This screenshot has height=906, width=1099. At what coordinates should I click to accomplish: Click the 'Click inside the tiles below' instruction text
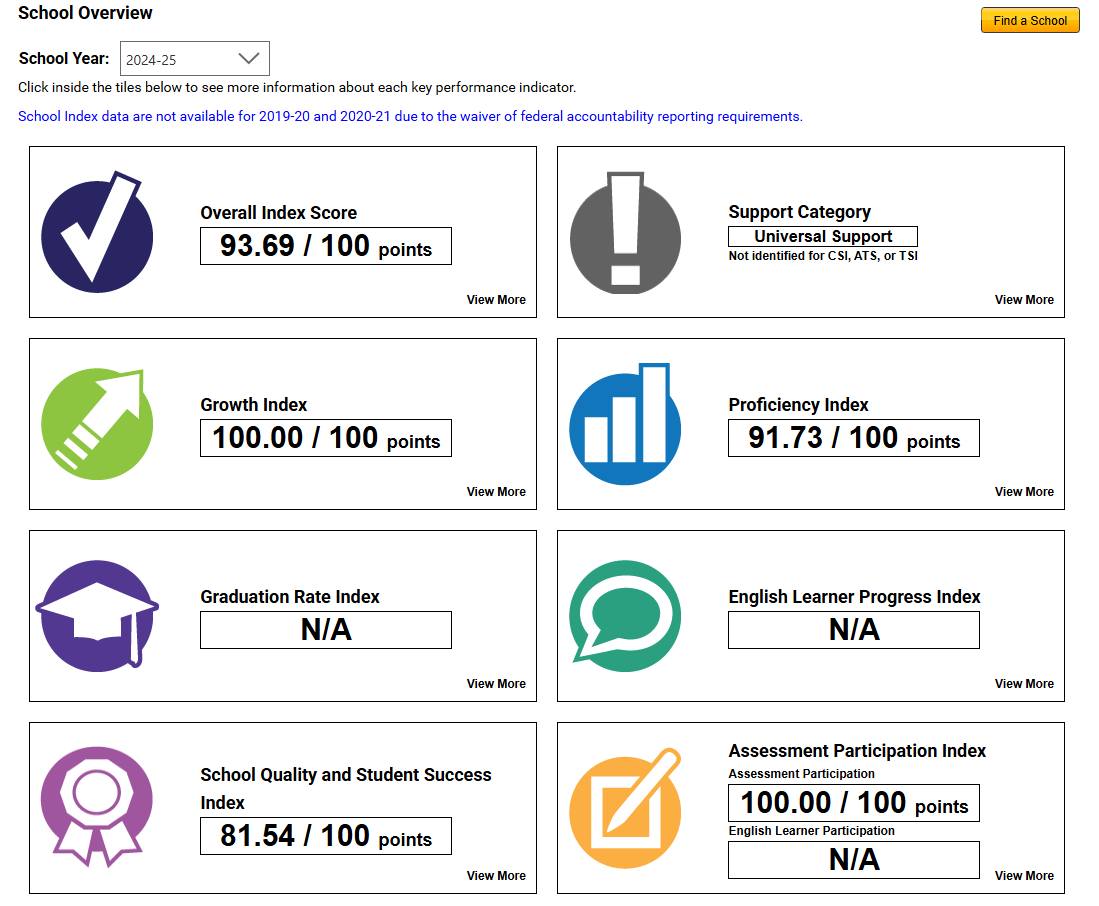click(296, 88)
